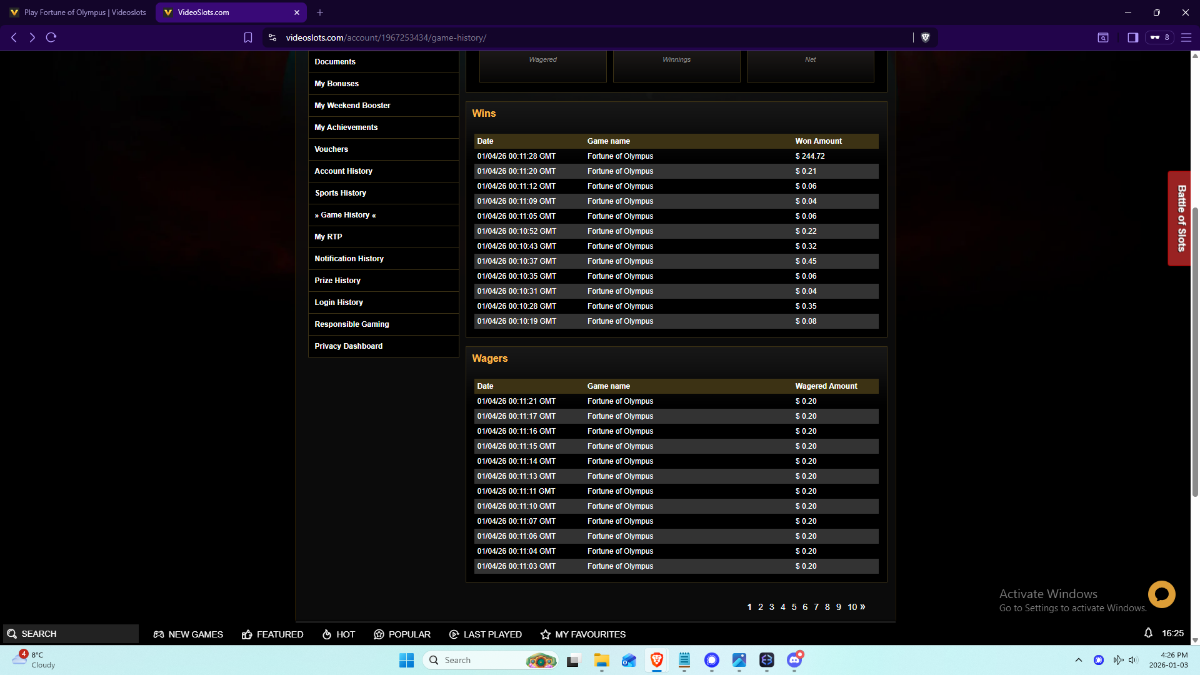Open the Battle of Slots side panel

click(x=1180, y=218)
